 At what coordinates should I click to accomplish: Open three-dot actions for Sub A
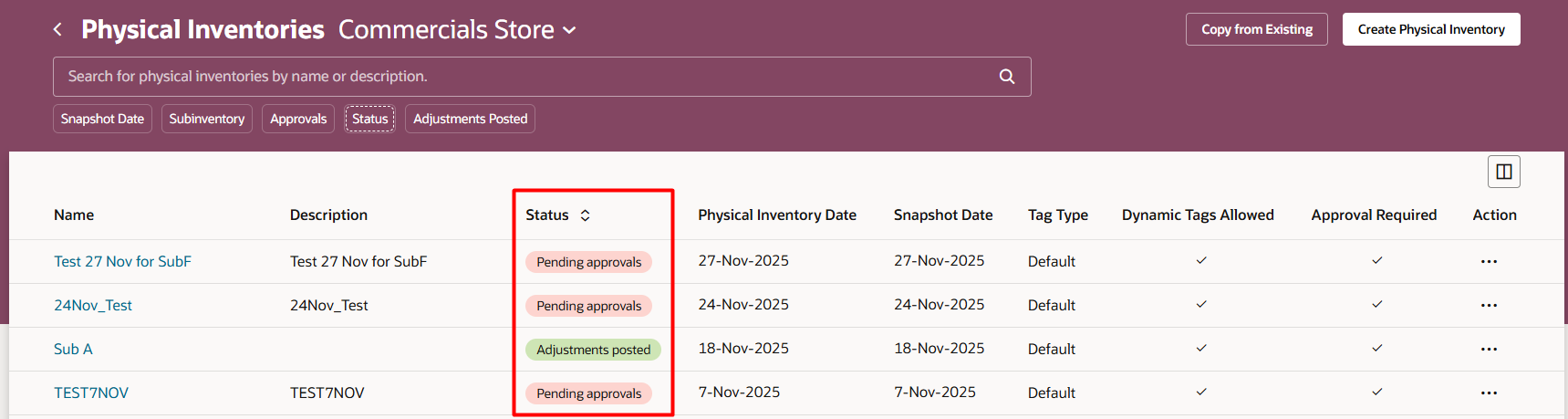pos(1489,349)
